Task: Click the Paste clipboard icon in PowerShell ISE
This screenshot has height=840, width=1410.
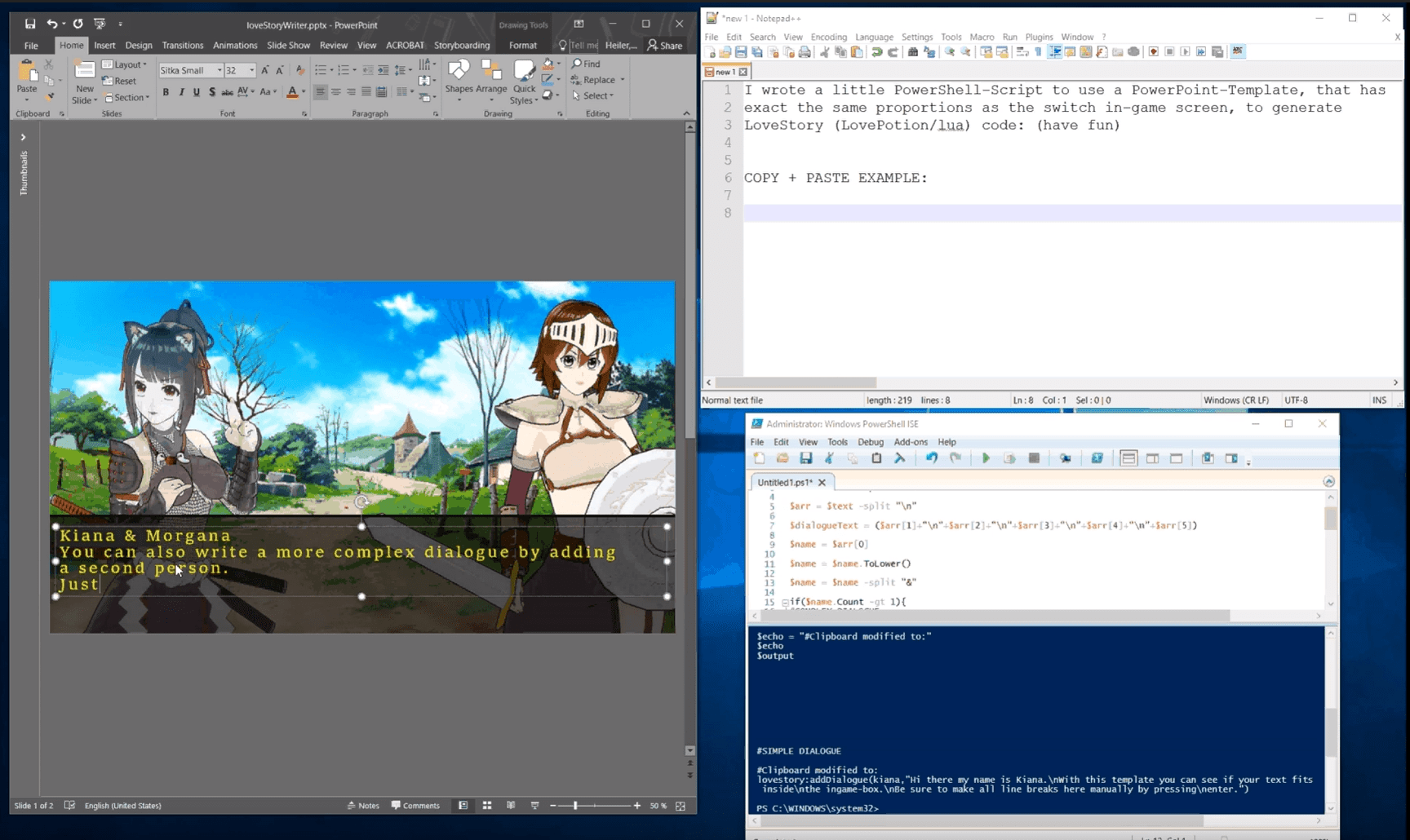Action: coord(876,458)
